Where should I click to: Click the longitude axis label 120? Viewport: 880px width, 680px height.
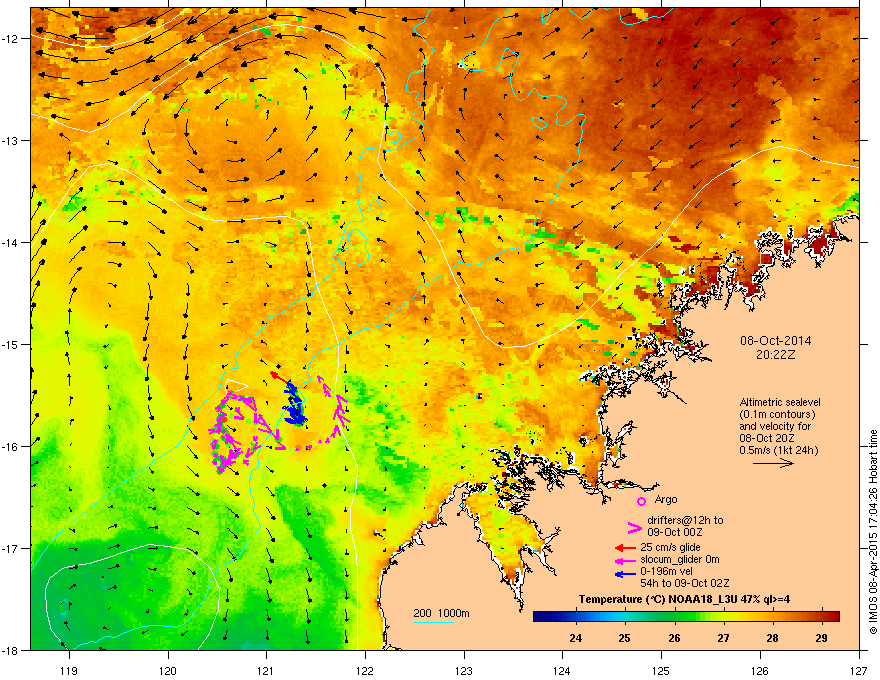click(x=168, y=670)
